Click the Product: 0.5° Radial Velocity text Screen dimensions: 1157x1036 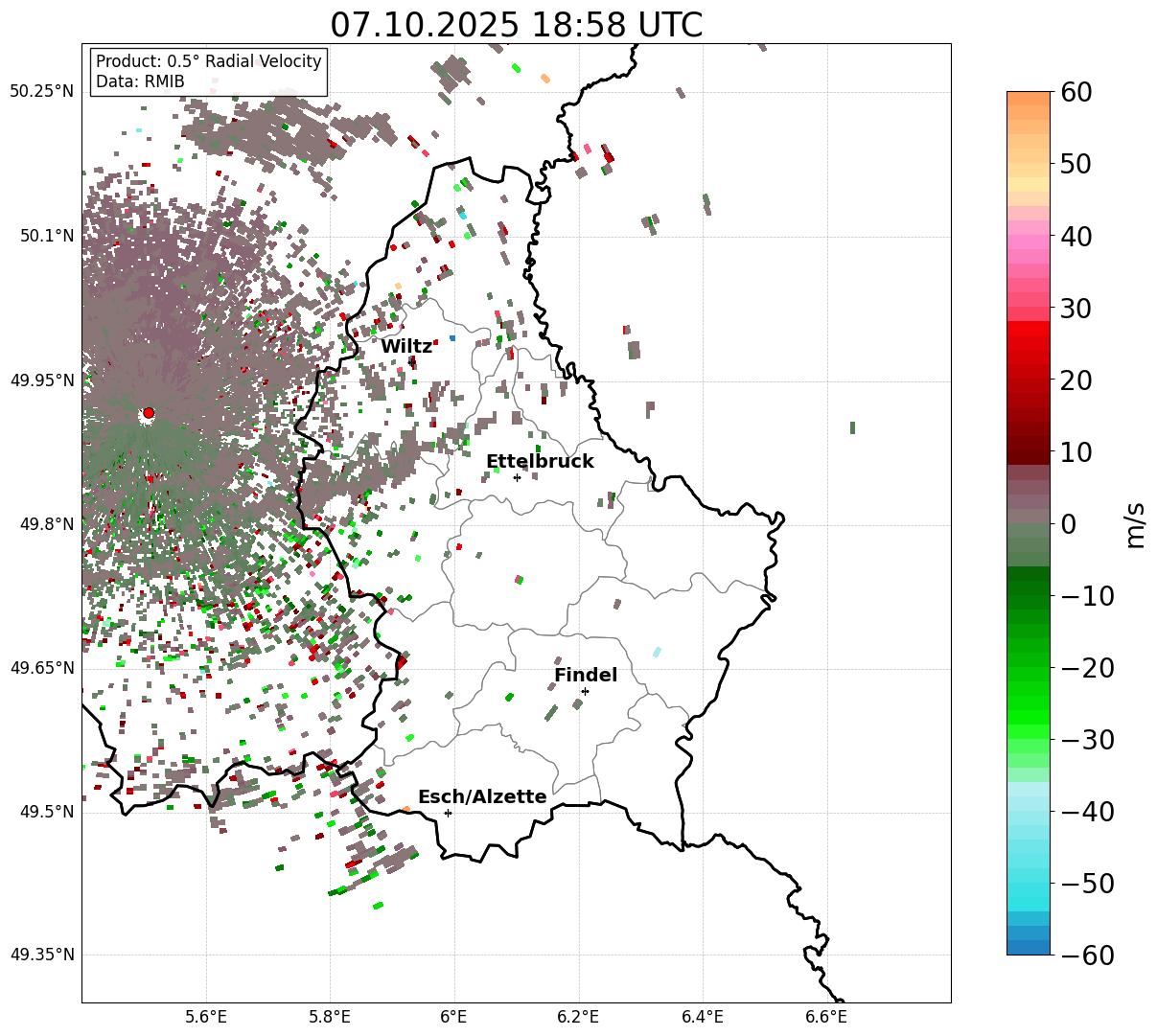(209, 61)
